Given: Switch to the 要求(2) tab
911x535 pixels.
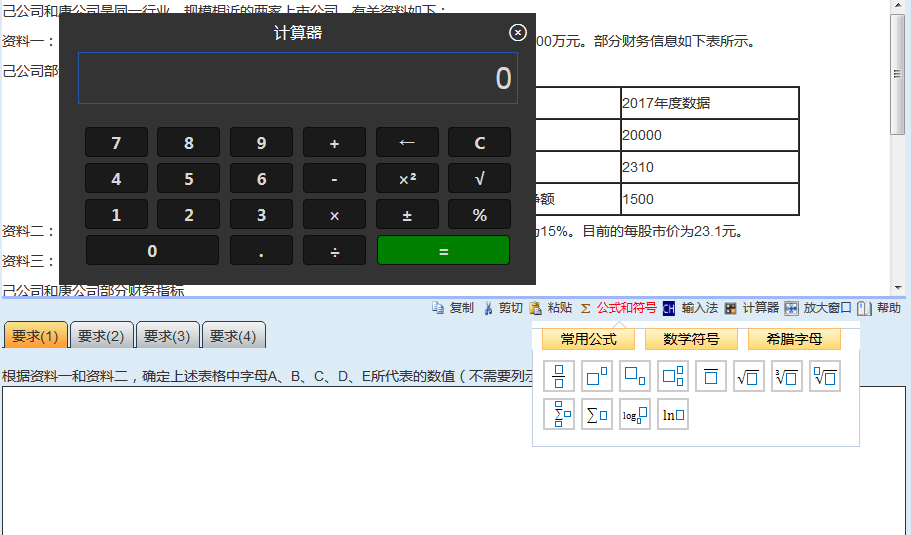Looking at the screenshot, I should pos(101,336).
